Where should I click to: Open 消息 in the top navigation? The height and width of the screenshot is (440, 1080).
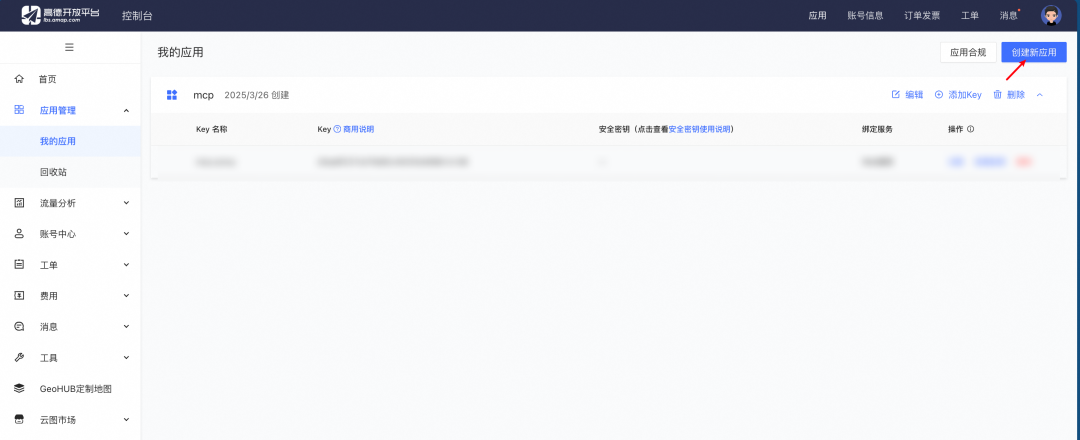tap(1008, 15)
